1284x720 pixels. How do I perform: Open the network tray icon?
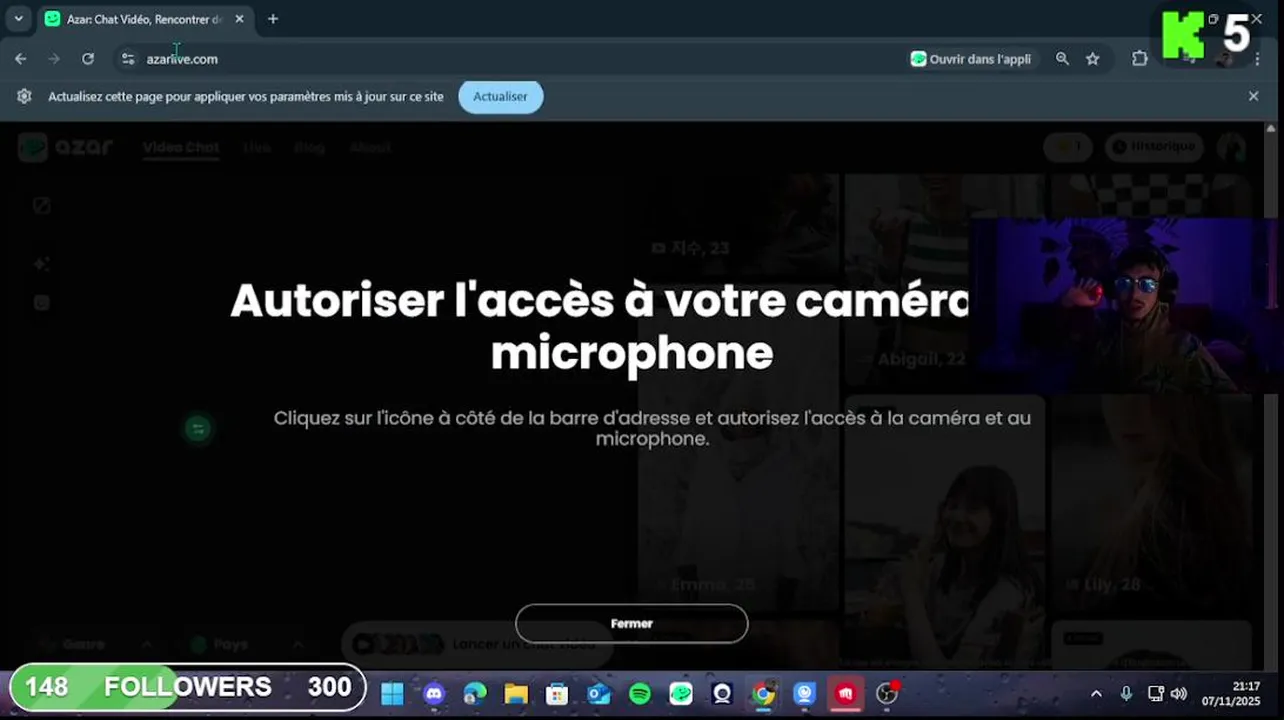[1155, 694]
